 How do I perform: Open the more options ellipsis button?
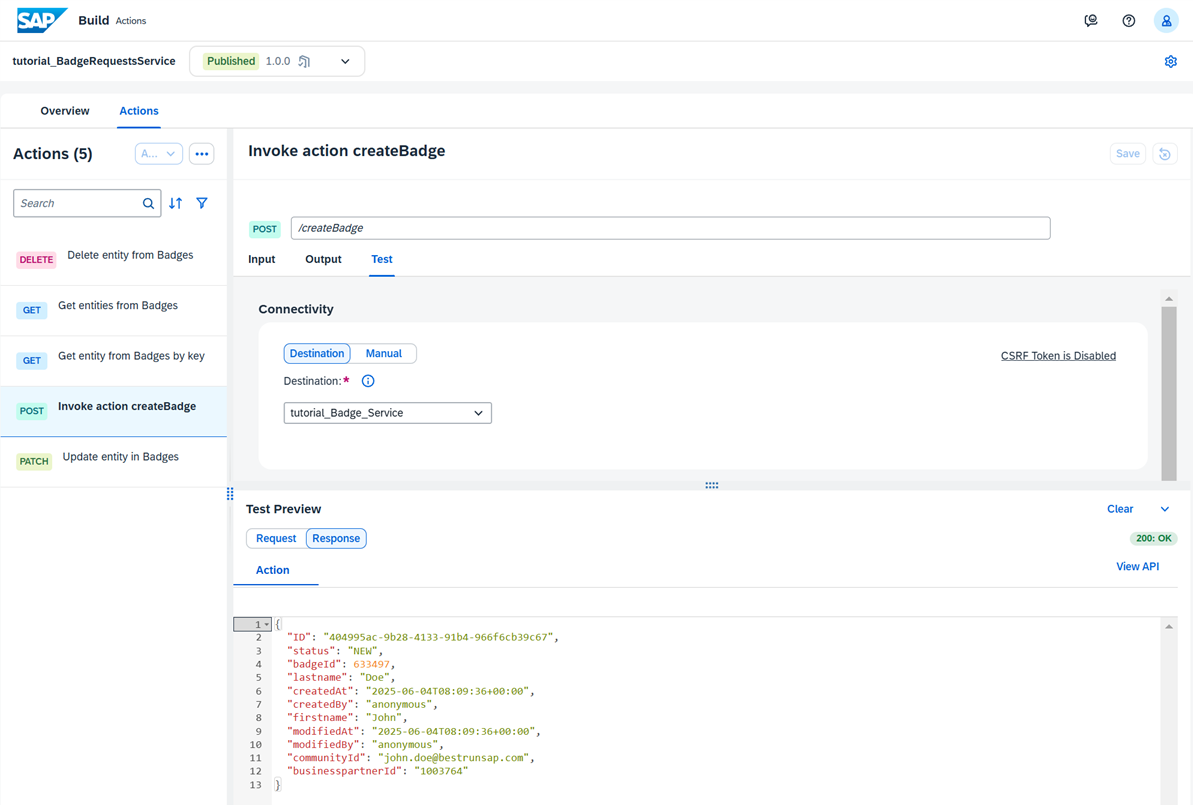coord(202,154)
